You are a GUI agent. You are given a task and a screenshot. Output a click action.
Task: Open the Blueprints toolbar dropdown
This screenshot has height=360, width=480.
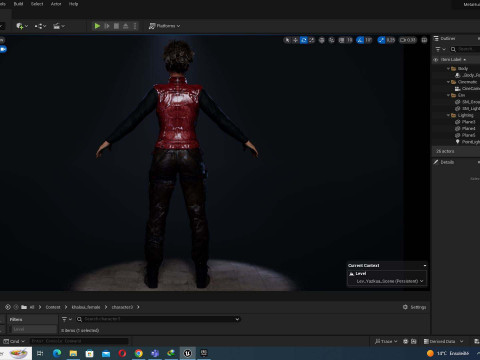[x=40, y=26]
